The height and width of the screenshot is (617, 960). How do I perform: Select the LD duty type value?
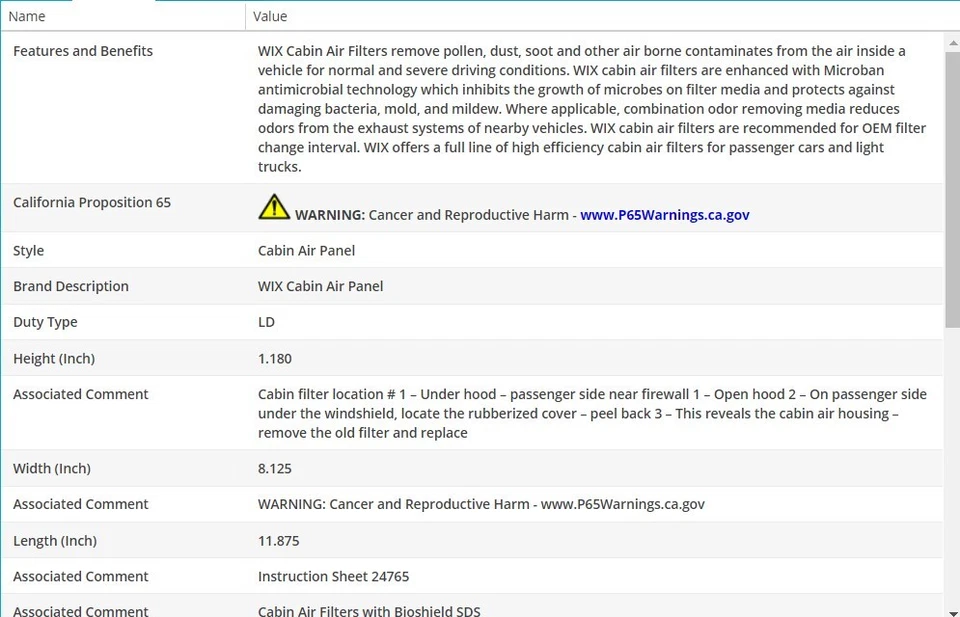[266, 323]
